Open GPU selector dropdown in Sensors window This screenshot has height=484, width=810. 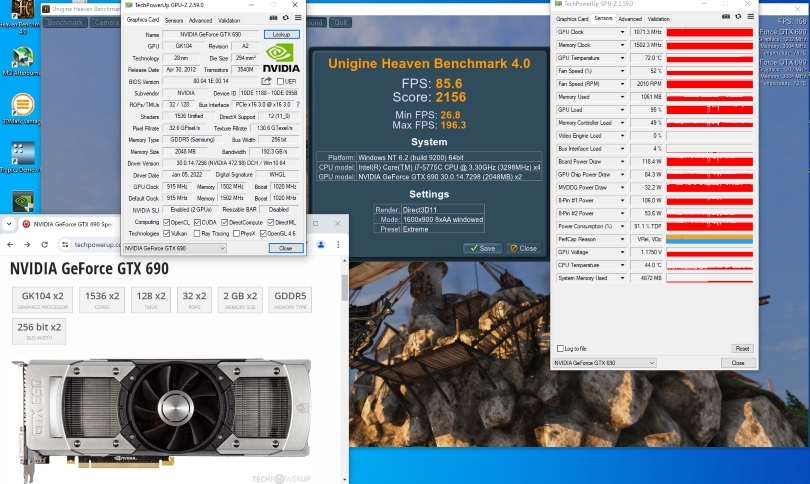pyautogui.click(x=604, y=363)
